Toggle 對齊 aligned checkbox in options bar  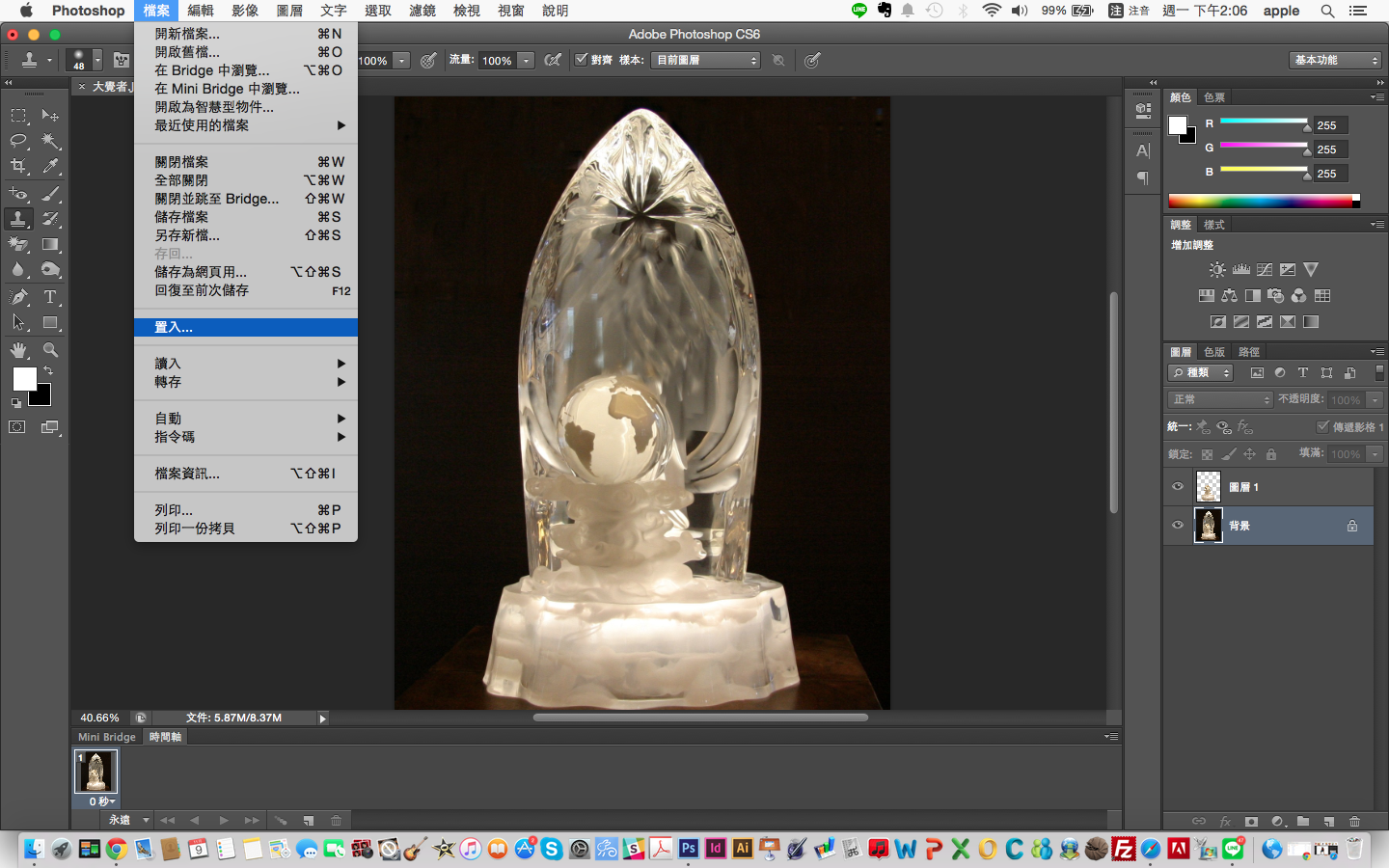click(581, 60)
